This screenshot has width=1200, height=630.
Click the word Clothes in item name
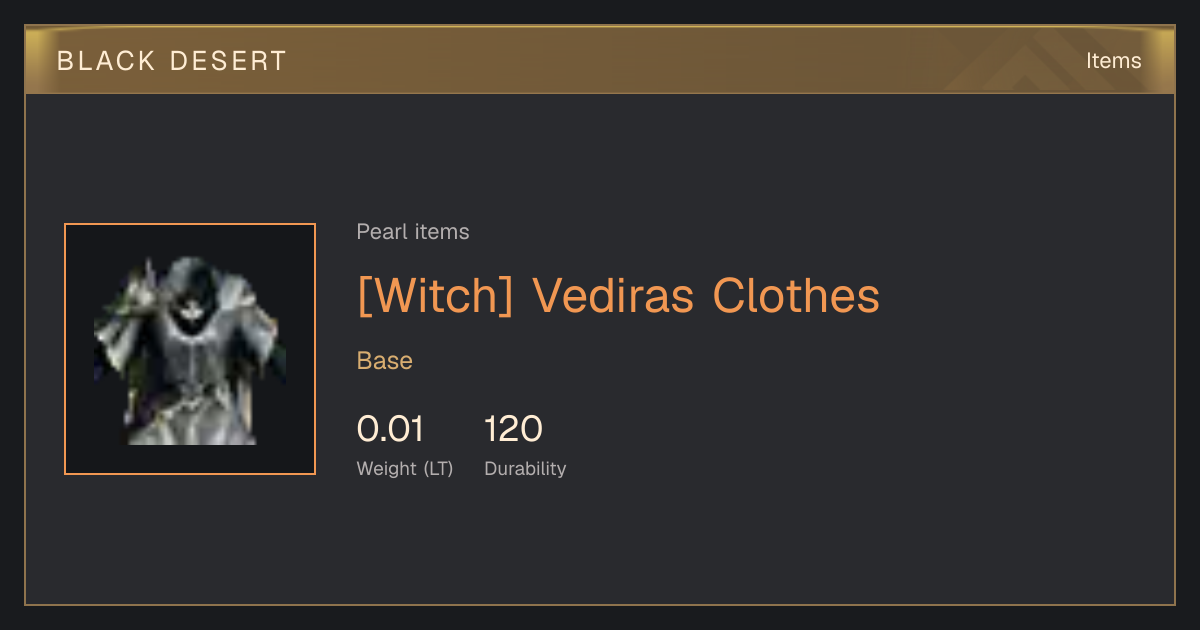796,295
